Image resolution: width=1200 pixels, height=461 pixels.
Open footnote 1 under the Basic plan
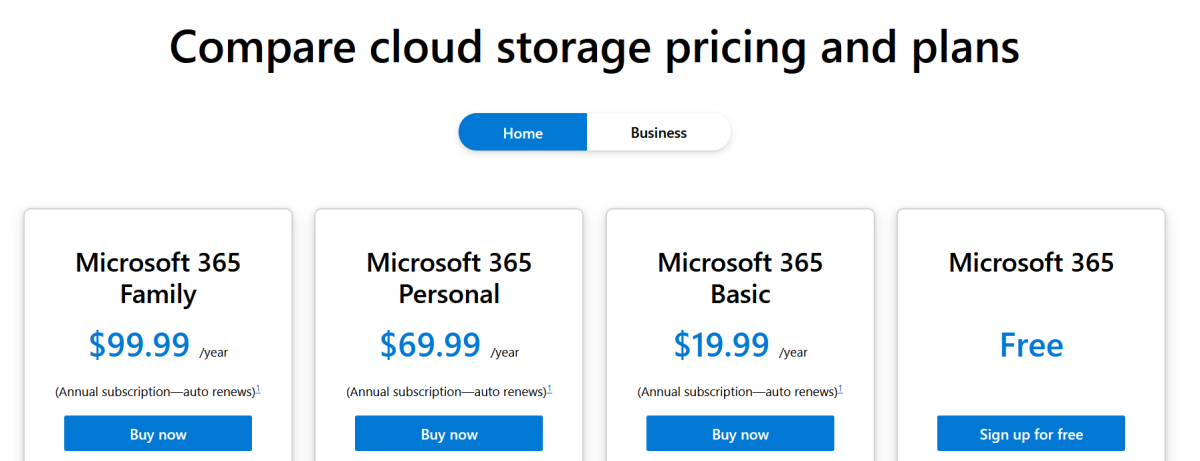[x=840, y=389]
